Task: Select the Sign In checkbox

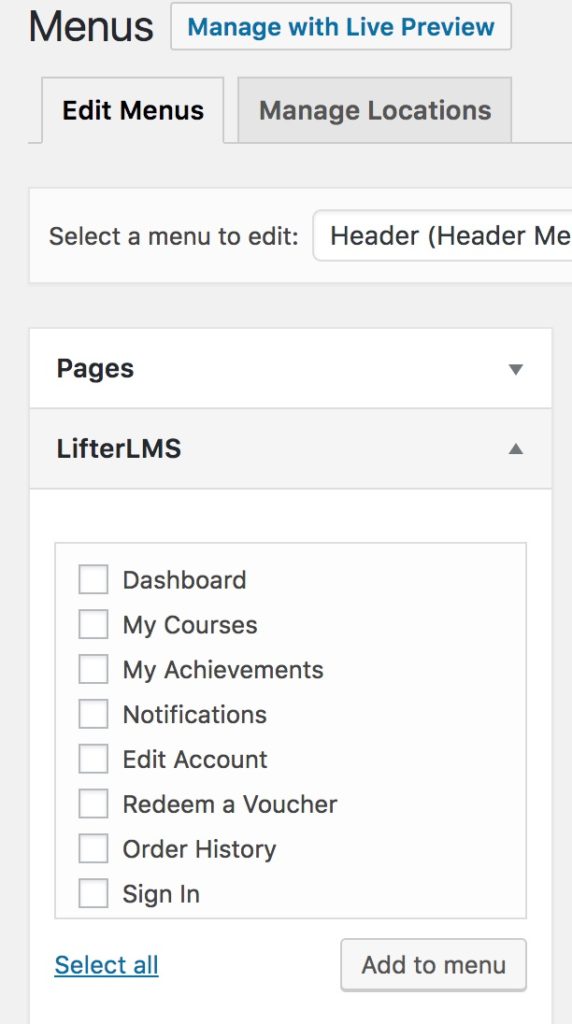Action: tap(93, 893)
